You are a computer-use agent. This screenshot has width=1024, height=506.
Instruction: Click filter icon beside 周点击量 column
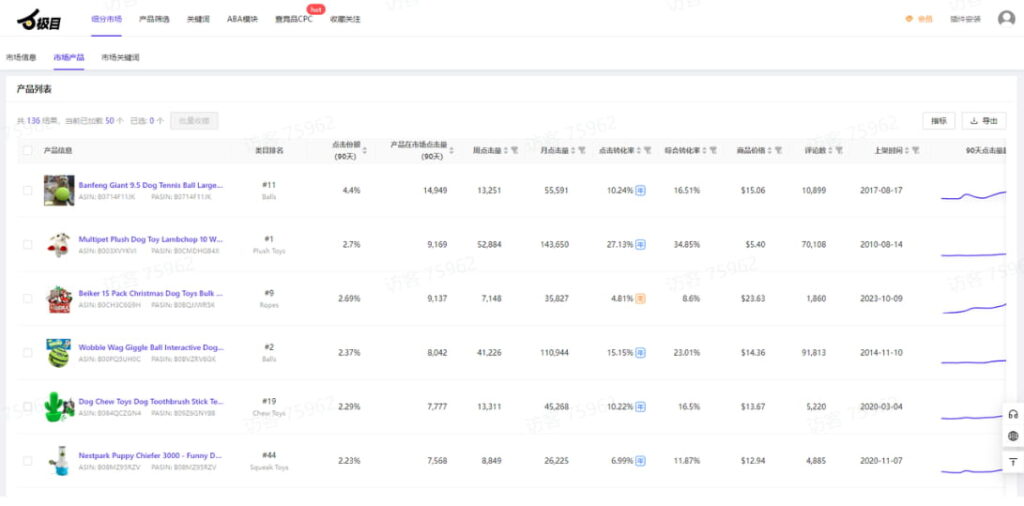(514, 151)
